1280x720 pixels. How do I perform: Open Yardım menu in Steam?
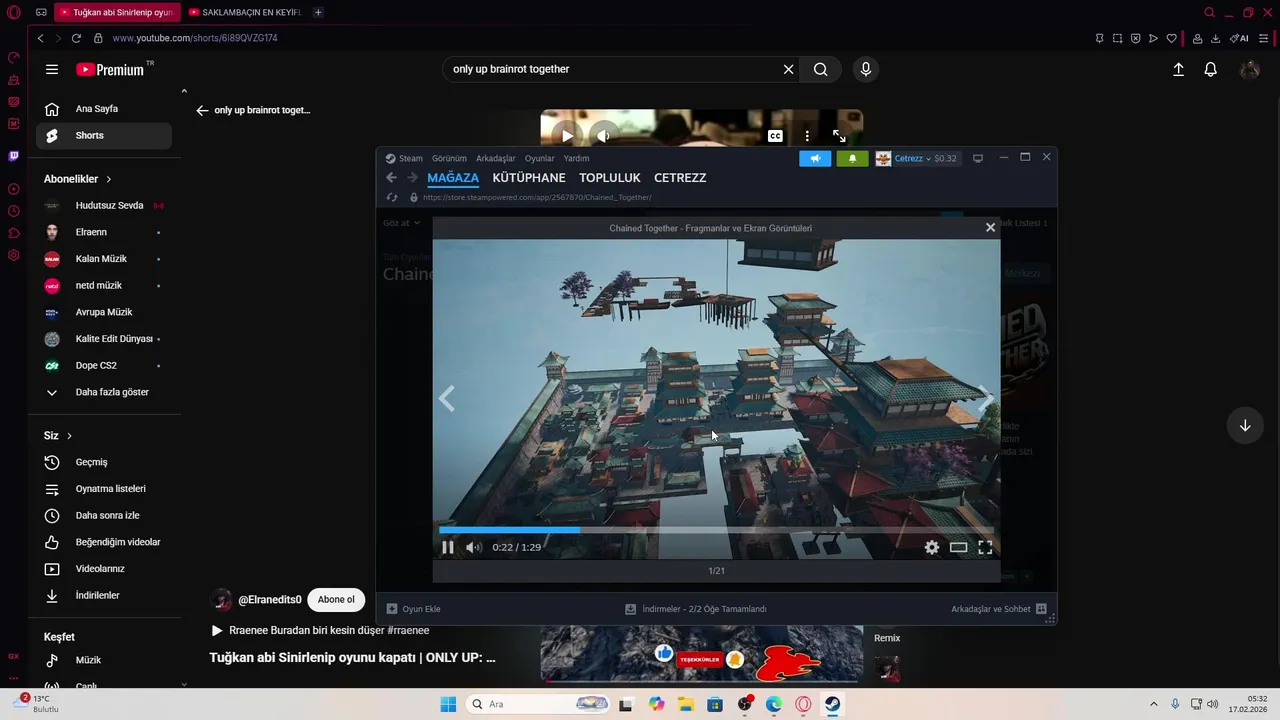576,158
